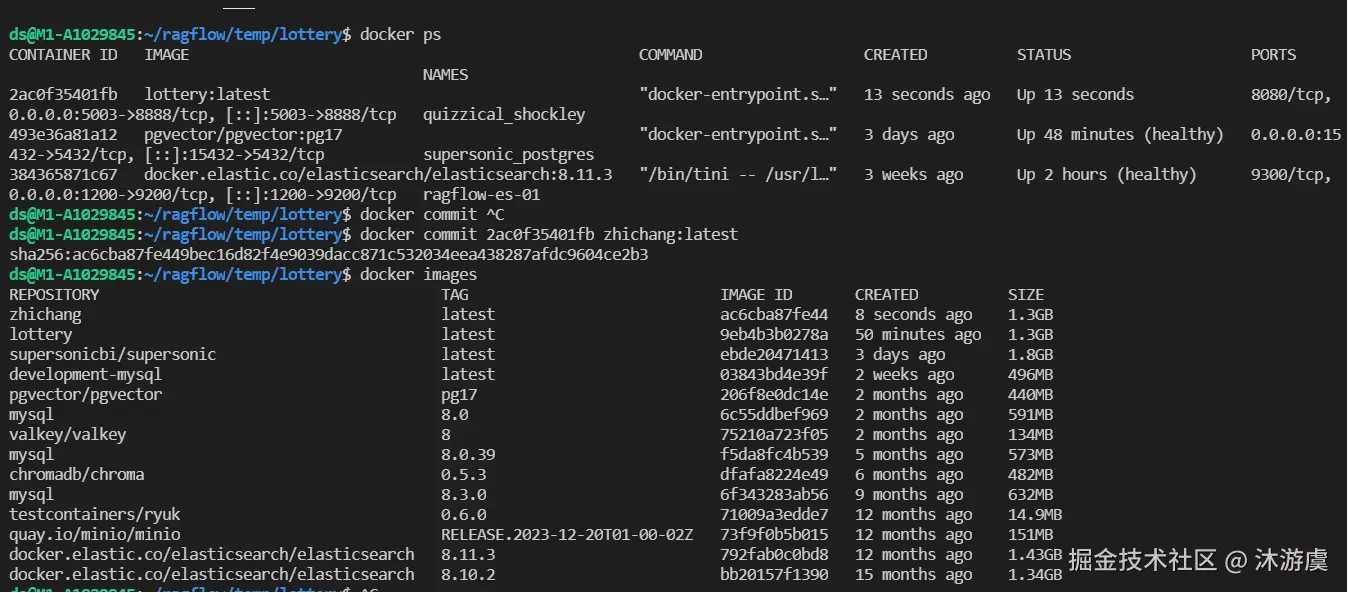
Task: Click the REPOSITORY column header
Action: [54, 294]
